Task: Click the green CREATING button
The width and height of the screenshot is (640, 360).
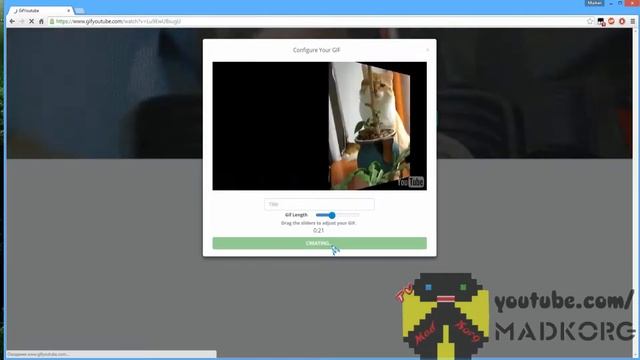Action: pyautogui.click(x=320, y=243)
